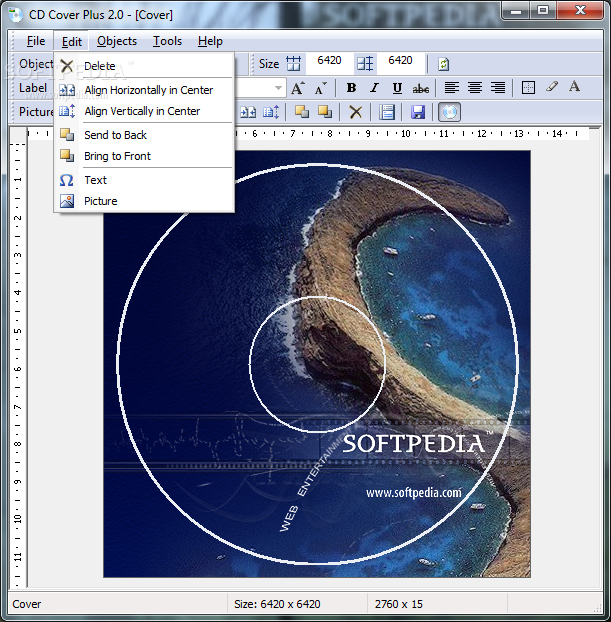Open the Help menu
Image resolution: width=611 pixels, height=622 pixels.
[210, 41]
